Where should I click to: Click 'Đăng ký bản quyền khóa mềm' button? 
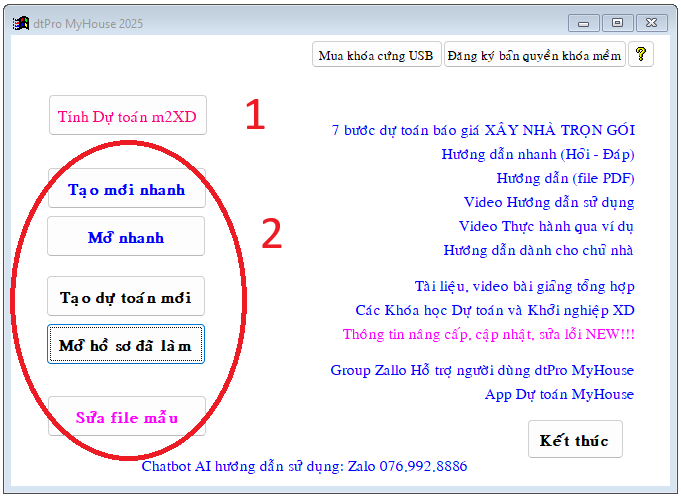534,55
